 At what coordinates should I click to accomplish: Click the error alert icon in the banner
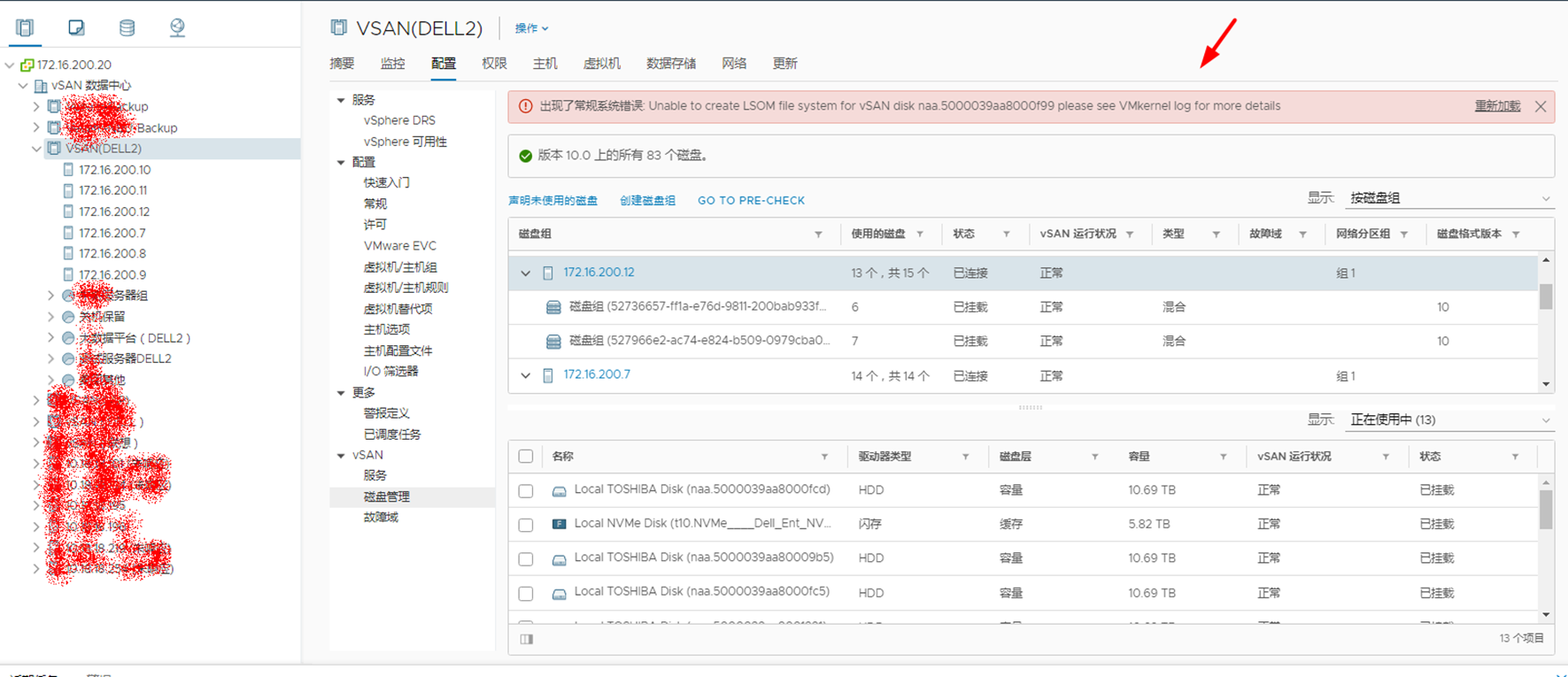(525, 106)
